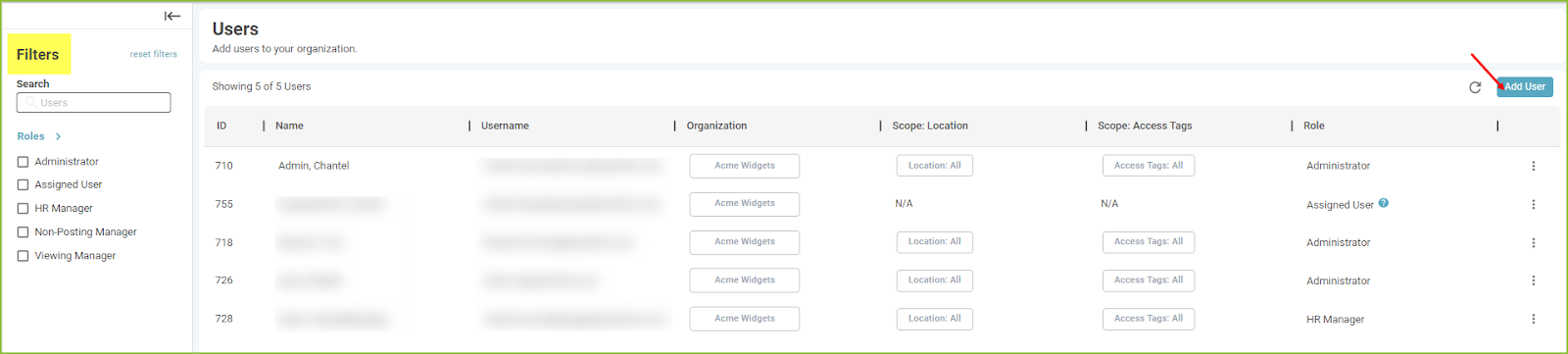Click the search magnifier icon
The width and height of the screenshot is (1568, 354).
coord(31,102)
